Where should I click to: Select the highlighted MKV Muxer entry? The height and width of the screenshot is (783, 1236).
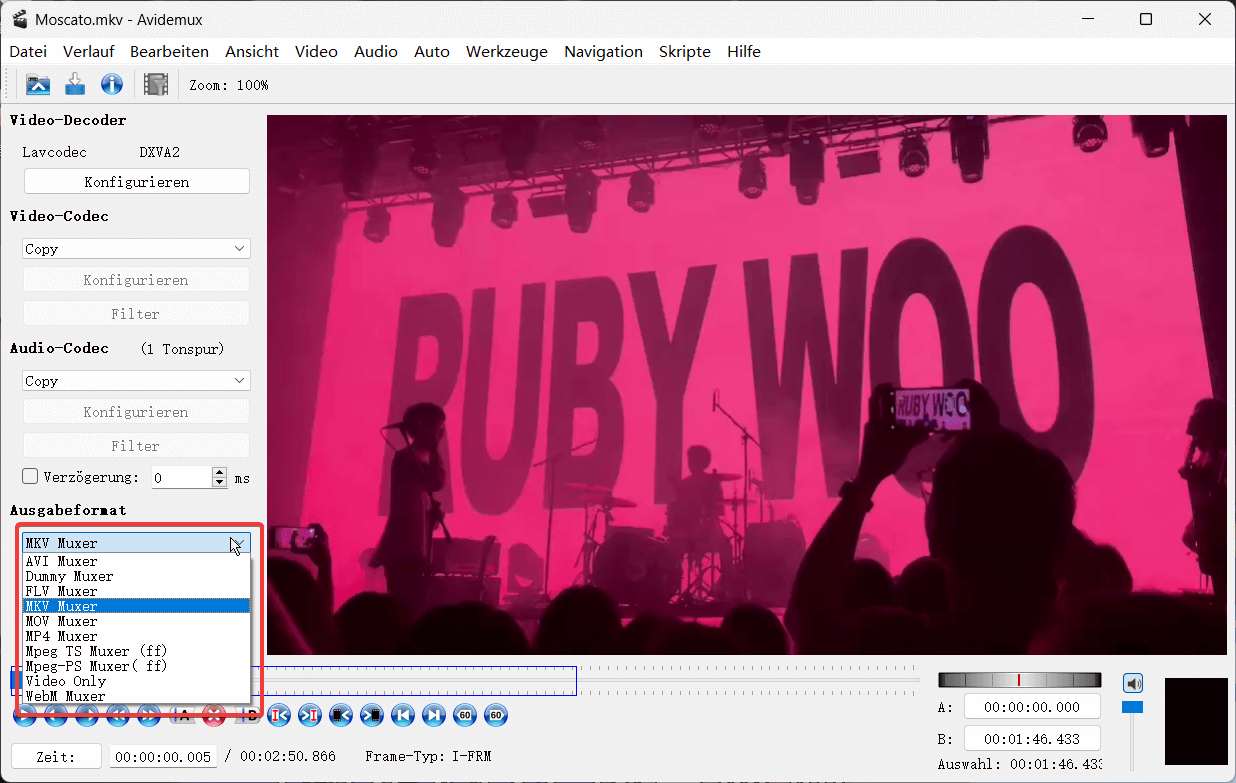[136, 606]
